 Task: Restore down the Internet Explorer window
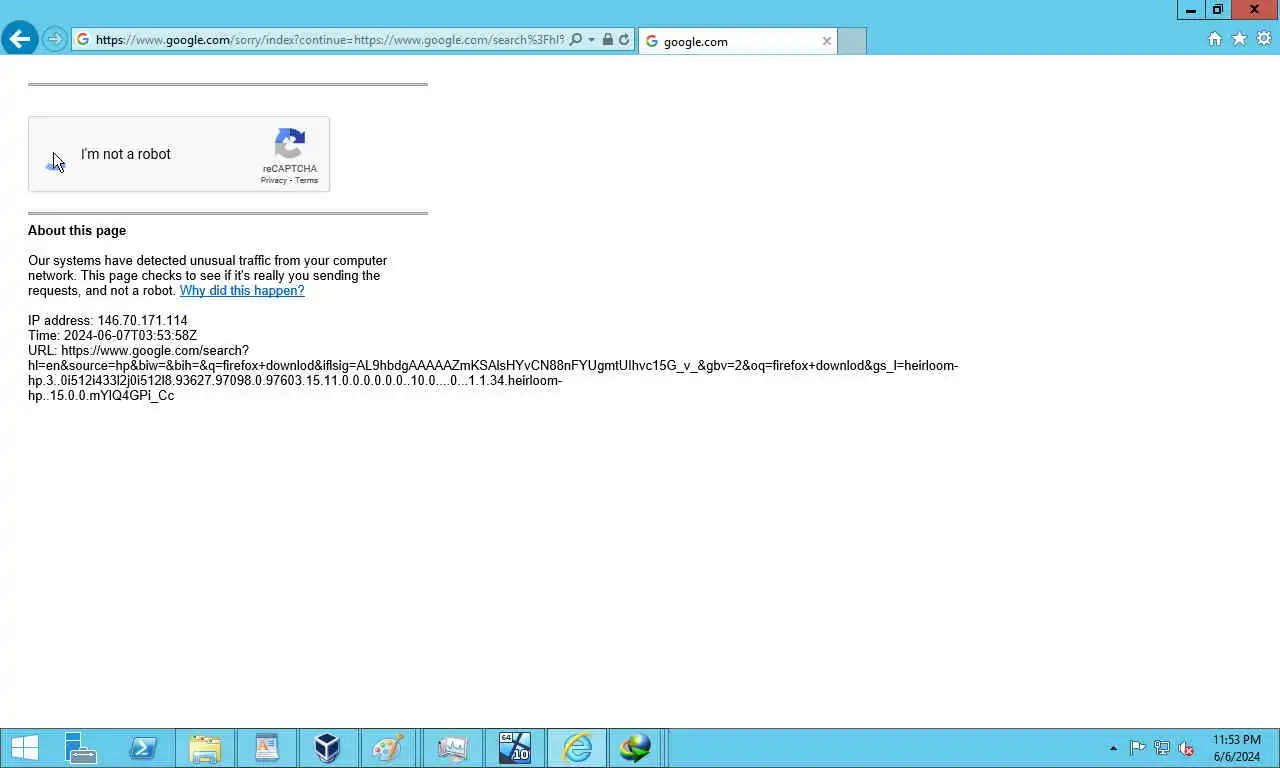1218,10
